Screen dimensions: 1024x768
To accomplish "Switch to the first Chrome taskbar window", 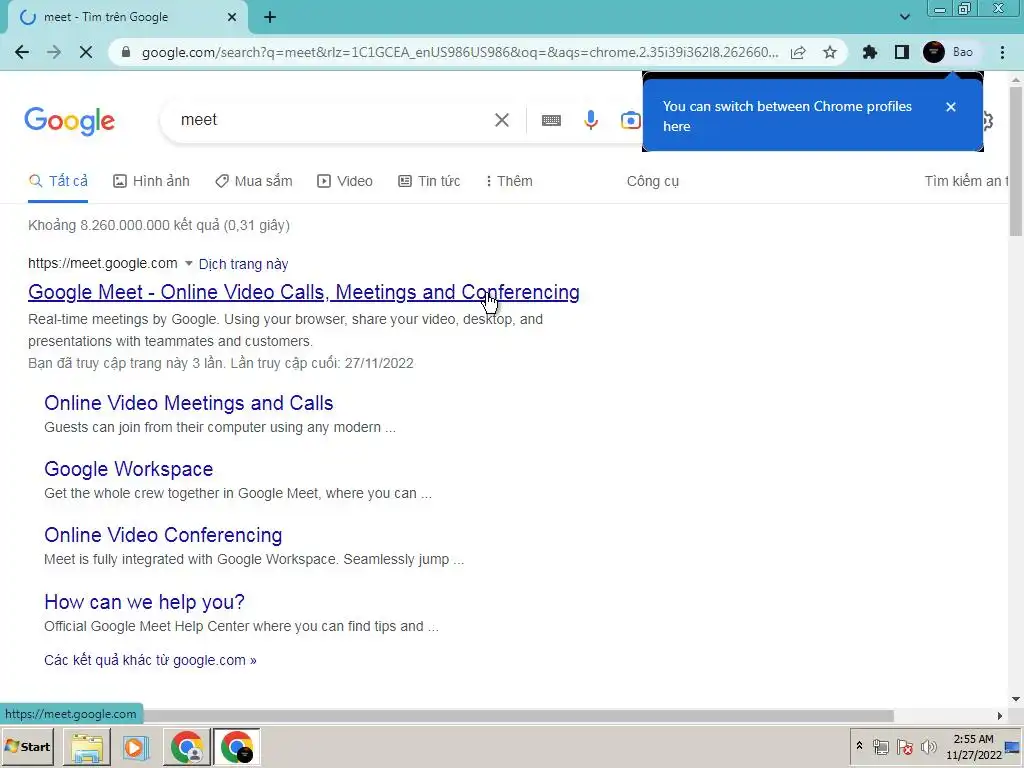I will (187, 747).
